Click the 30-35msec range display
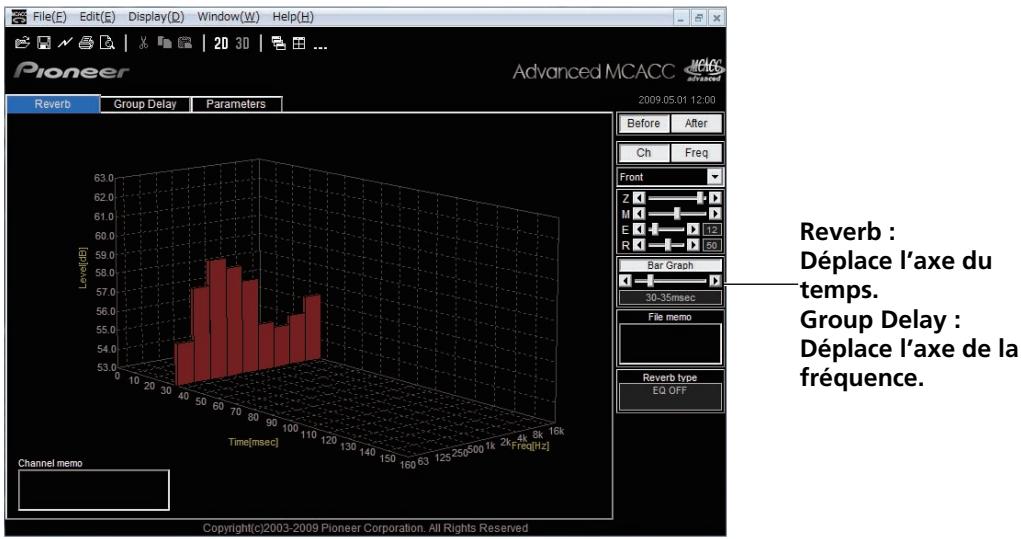 tap(670, 297)
